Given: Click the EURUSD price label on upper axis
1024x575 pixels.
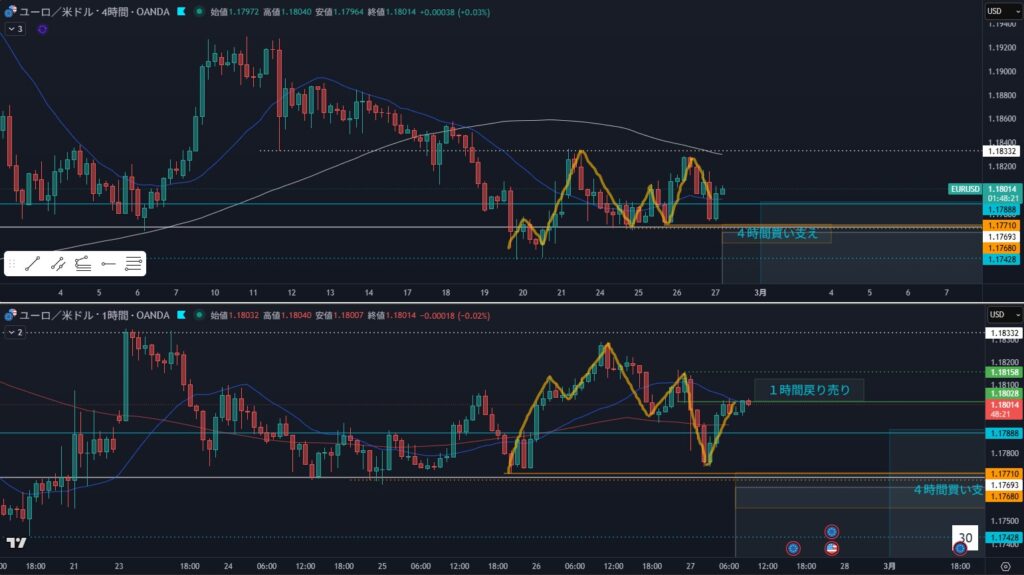Looking at the screenshot, I should click(965, 188).
